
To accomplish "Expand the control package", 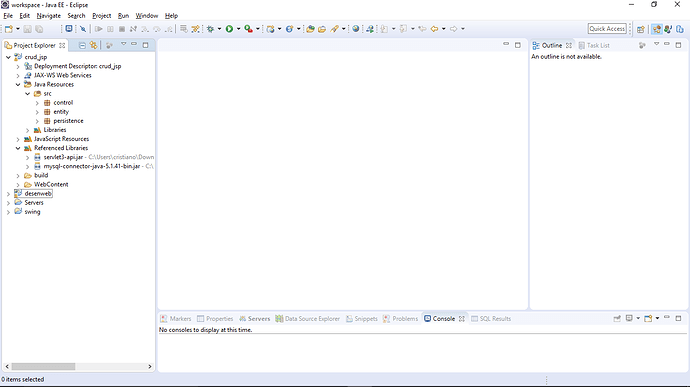I will point(37,103).
